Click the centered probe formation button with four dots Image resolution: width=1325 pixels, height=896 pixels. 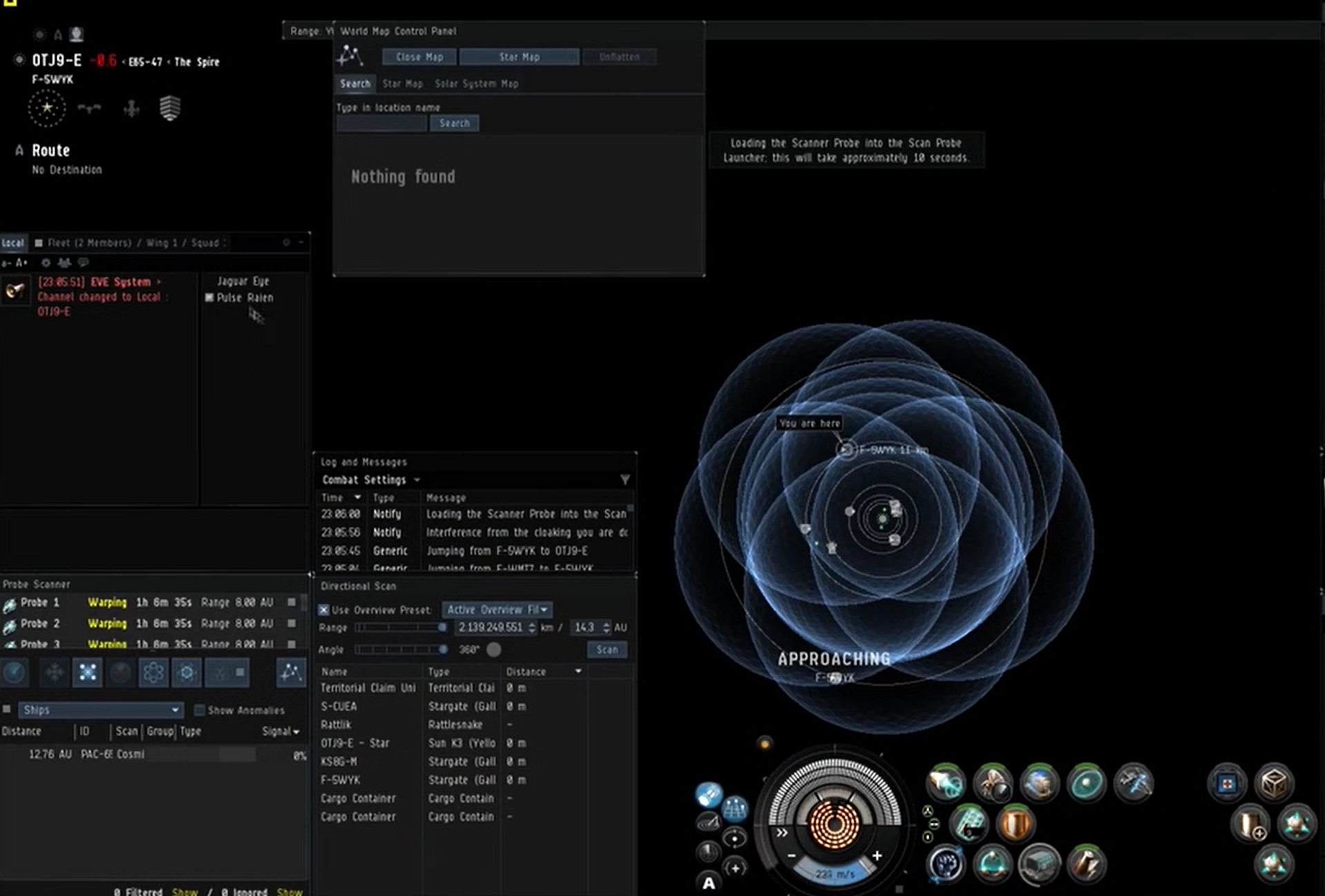(88, 672)
